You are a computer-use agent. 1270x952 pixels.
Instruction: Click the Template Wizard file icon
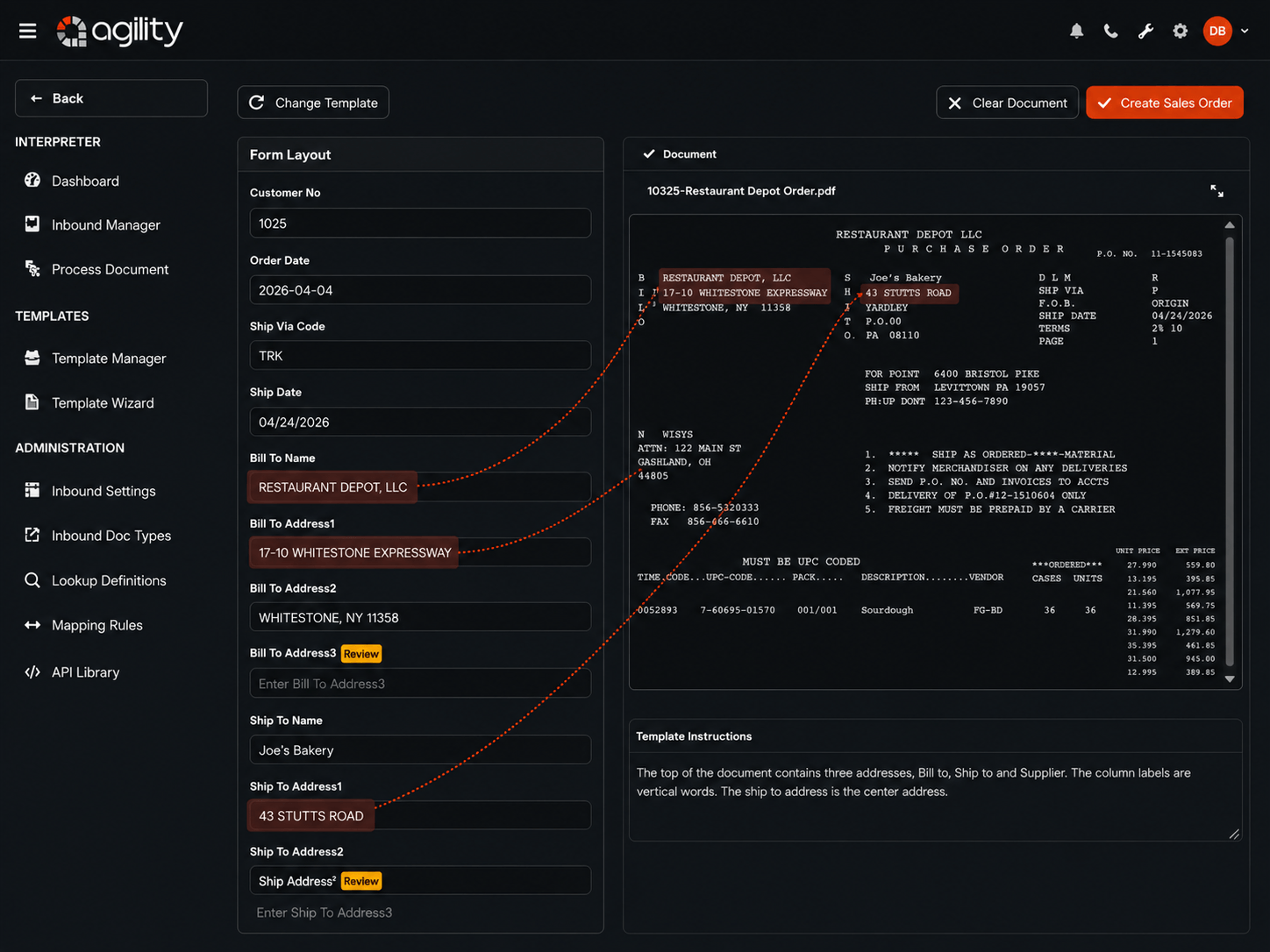(32, 402)
